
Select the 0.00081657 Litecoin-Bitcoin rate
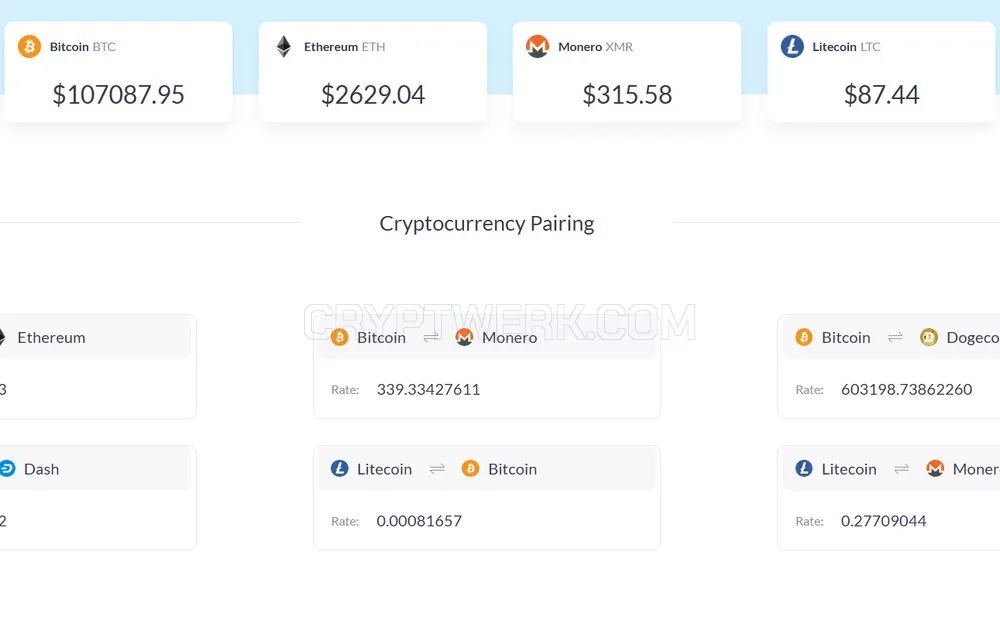click(419, 521)
